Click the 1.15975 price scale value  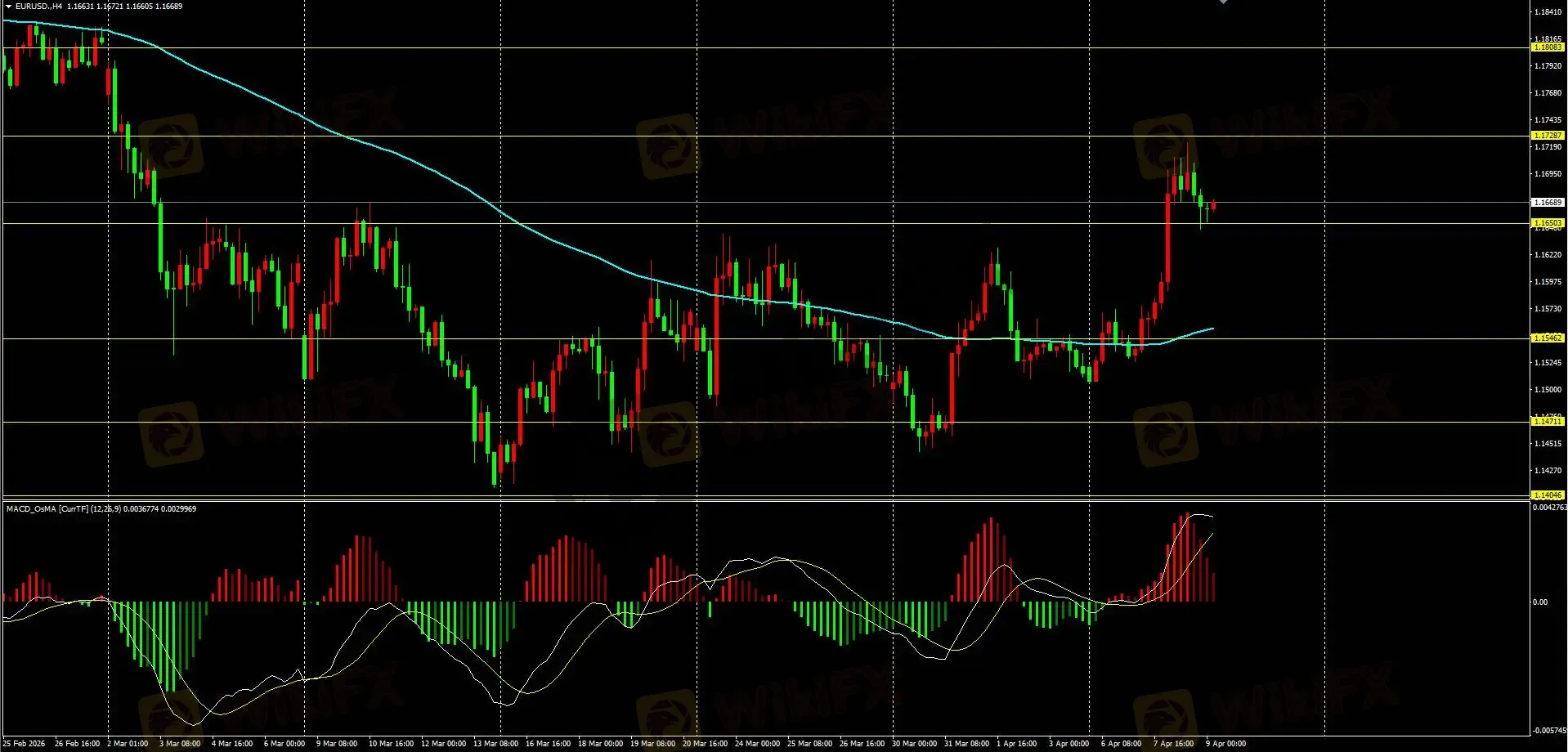tap(1548, 282)
